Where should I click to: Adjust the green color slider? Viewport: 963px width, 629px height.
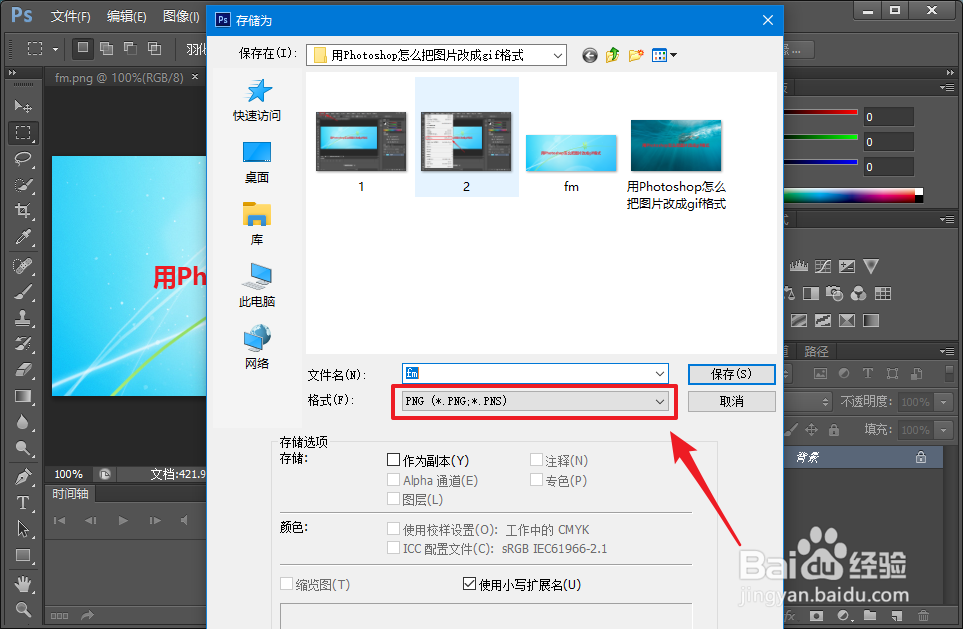821,136
